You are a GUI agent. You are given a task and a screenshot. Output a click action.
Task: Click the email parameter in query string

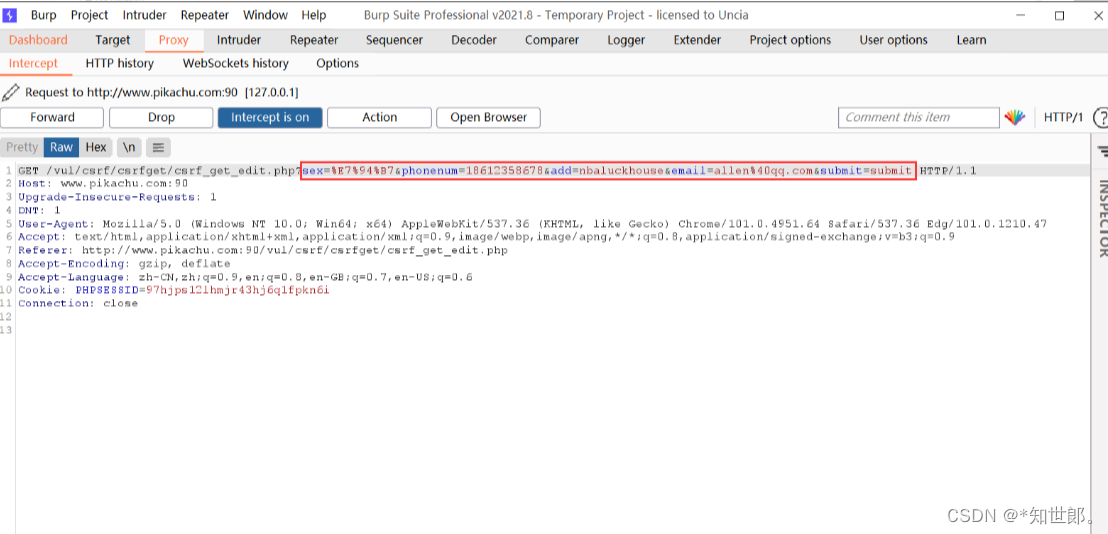741,171
